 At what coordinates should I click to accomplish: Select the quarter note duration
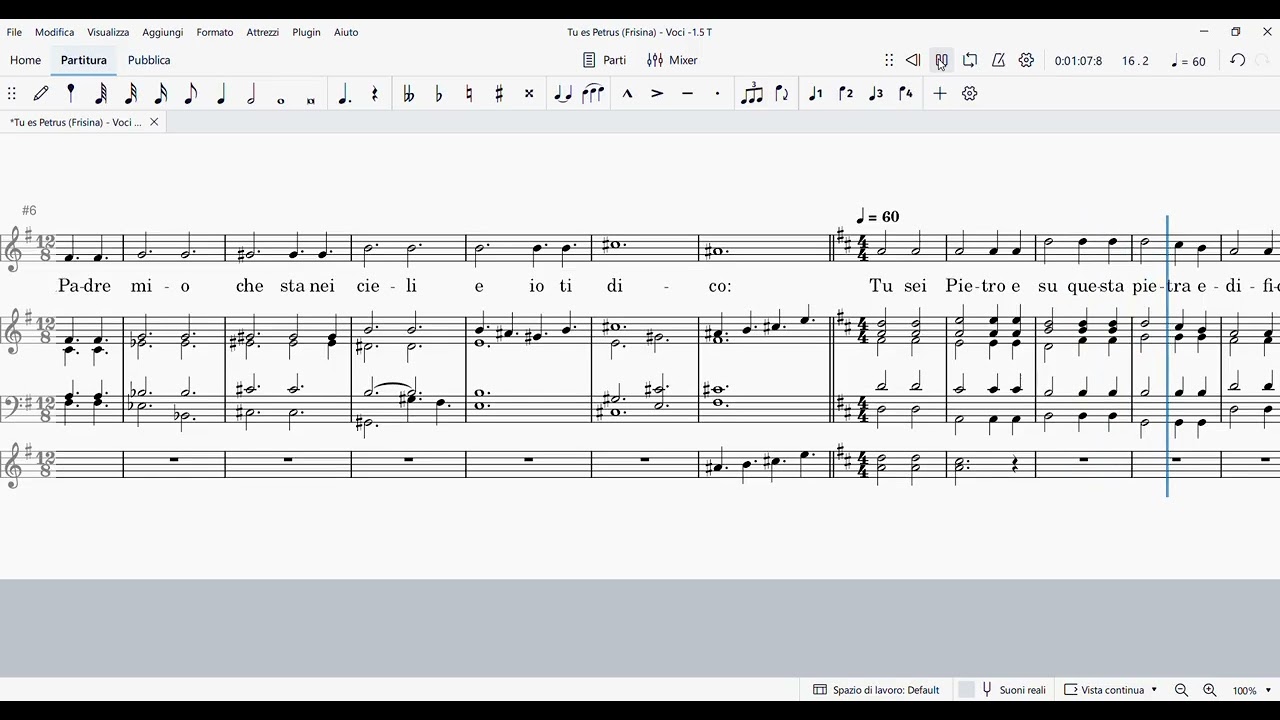coord(221,93)
